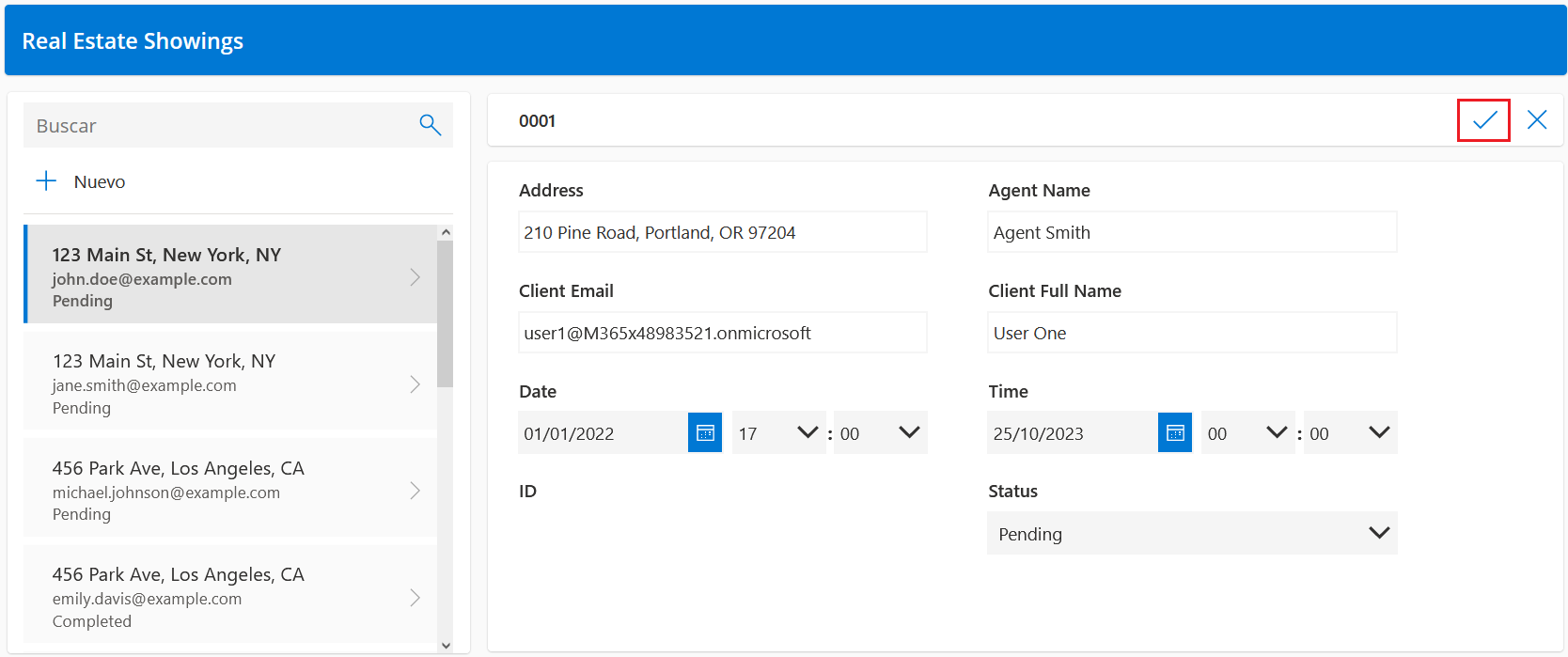The height and width of the screenshot is (657, 1568).
Task: Click the record number 0001
Action: pyautogui.click(x=537, y=120)
